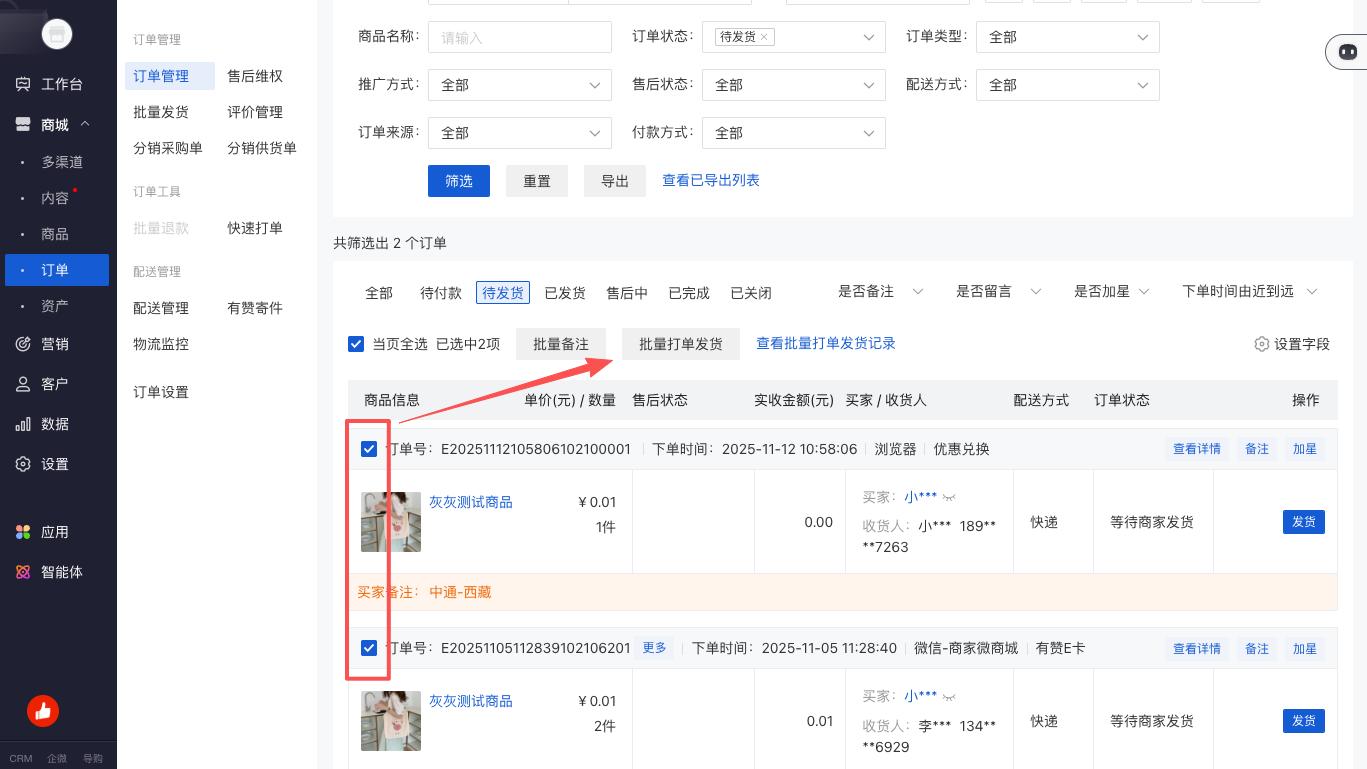Open the 智能体 agent icon
The height and width of the screenshot is (769, 1367).
(23, 572)
